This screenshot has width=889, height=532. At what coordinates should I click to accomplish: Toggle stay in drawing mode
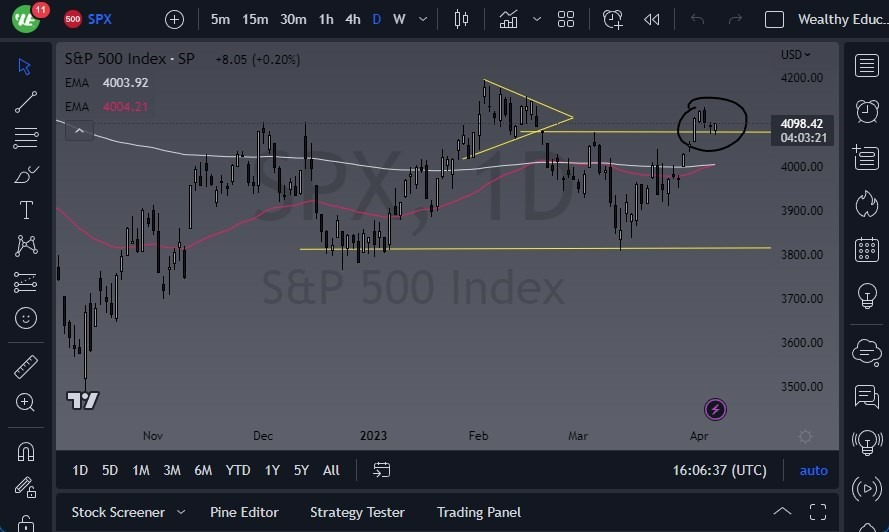[x=26, y=487]
